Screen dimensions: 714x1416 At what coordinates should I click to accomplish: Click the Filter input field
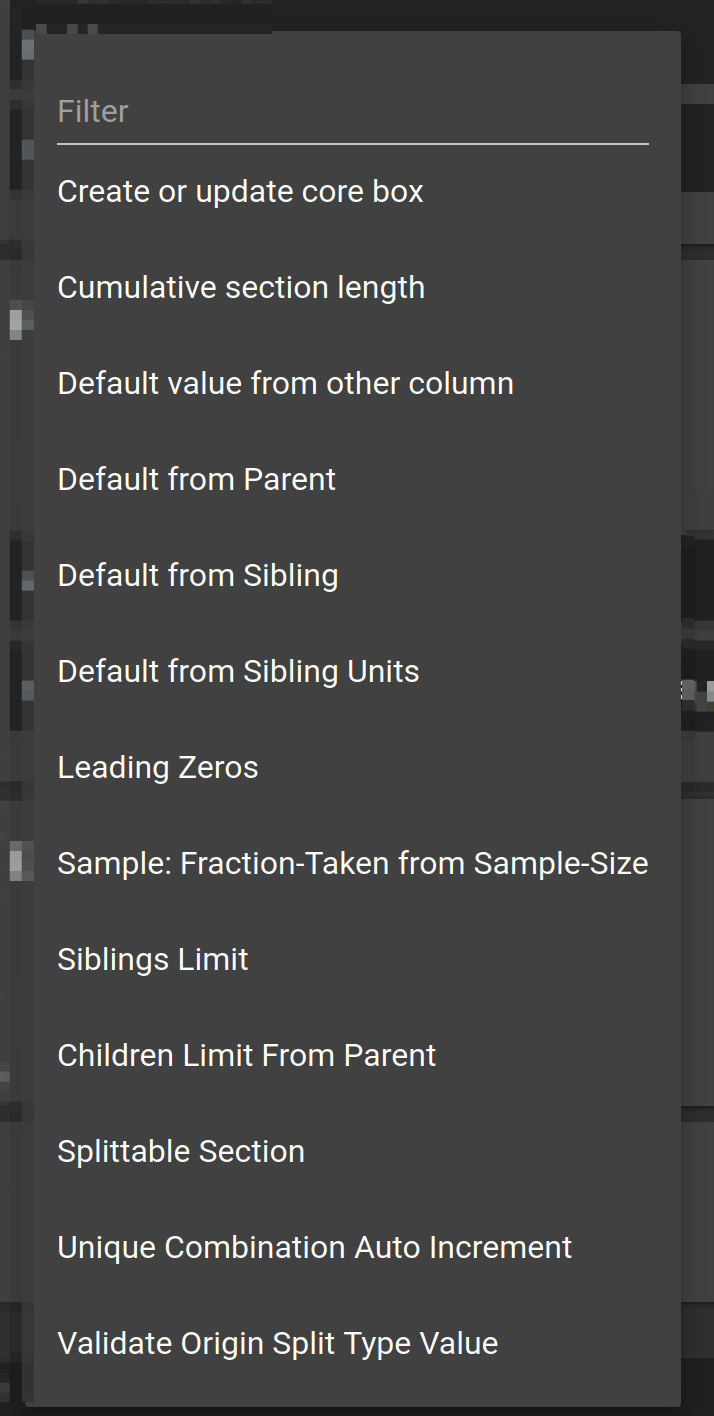click(352, 111)
